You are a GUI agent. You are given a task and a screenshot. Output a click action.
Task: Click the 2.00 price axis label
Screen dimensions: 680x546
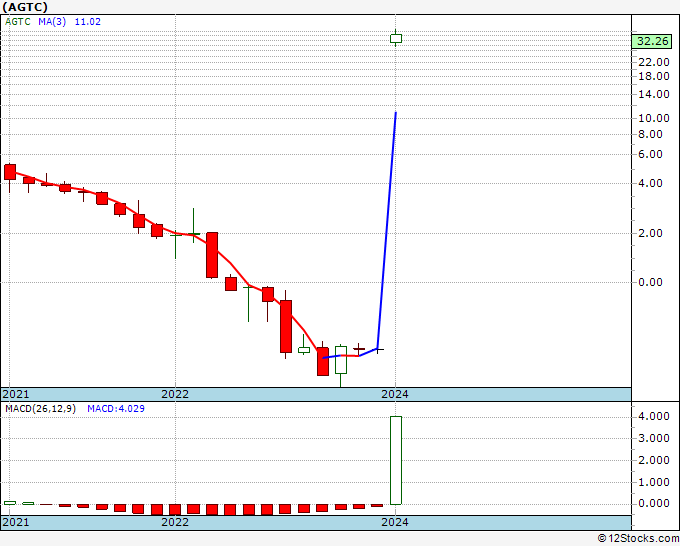click(651, 233)
